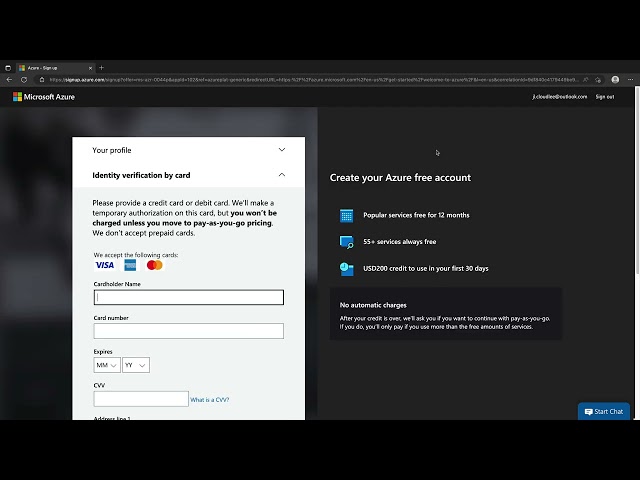Click calendar icon for 12 months free
This screenshot has width=640, height=480.
pyautogui.click(x=347, y=215)
